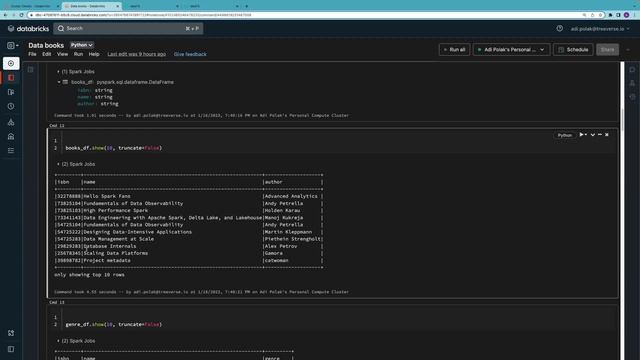Click into books_df.show code line
Screen dimensions: 640x360
tap(114, 148)
